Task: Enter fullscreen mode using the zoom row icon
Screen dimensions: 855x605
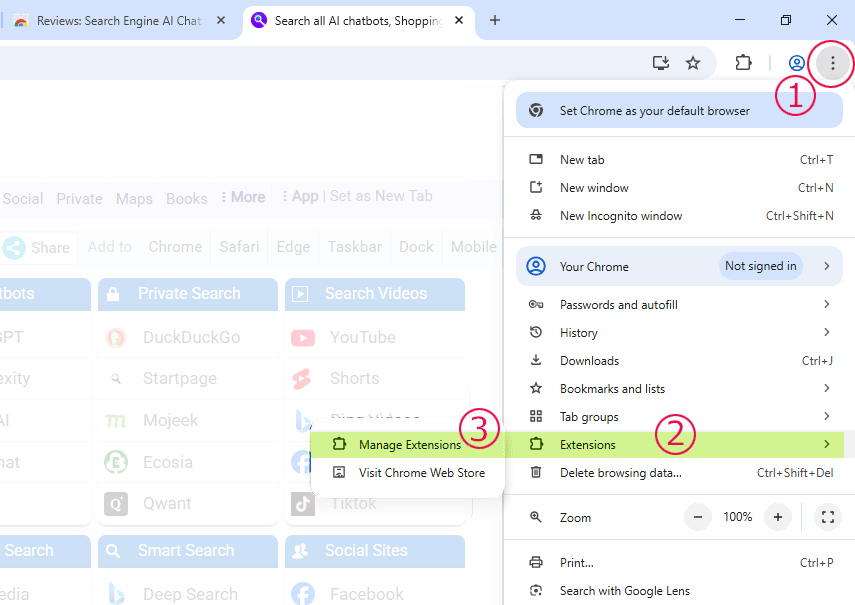Action: point(827,517)
